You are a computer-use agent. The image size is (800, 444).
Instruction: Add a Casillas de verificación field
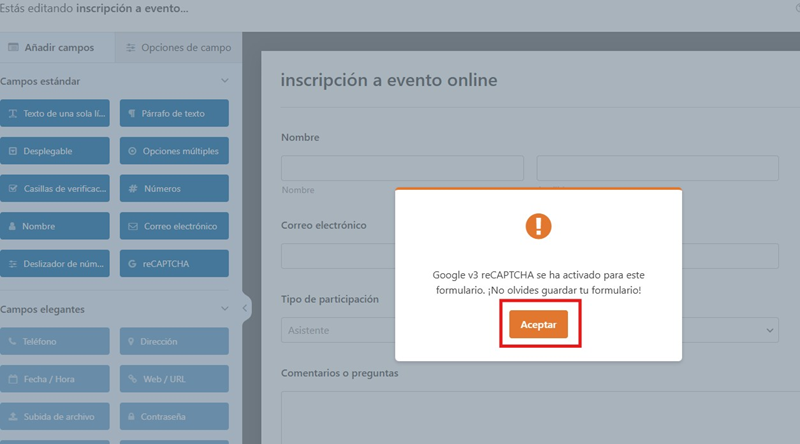(x=55, y=188)
